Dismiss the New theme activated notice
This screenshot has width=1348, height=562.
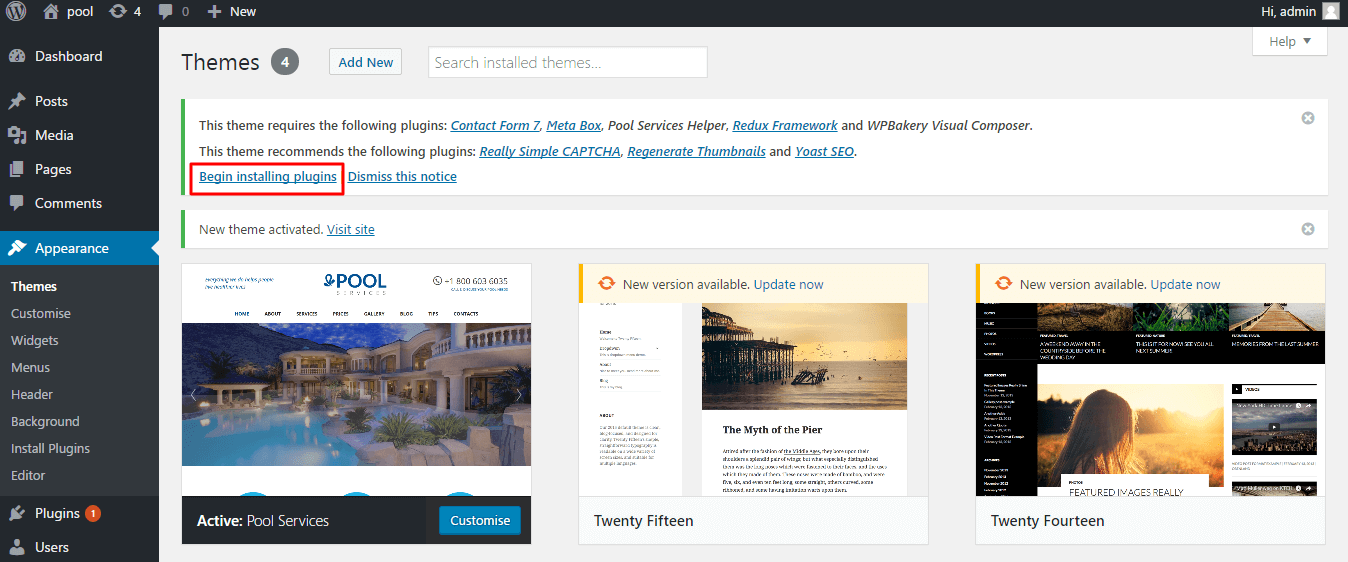1307,229
